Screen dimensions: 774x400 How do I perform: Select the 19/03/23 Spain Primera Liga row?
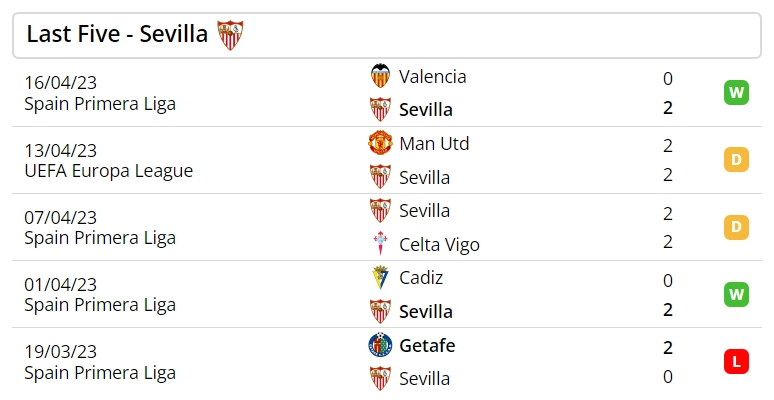(x=387, y=361)
